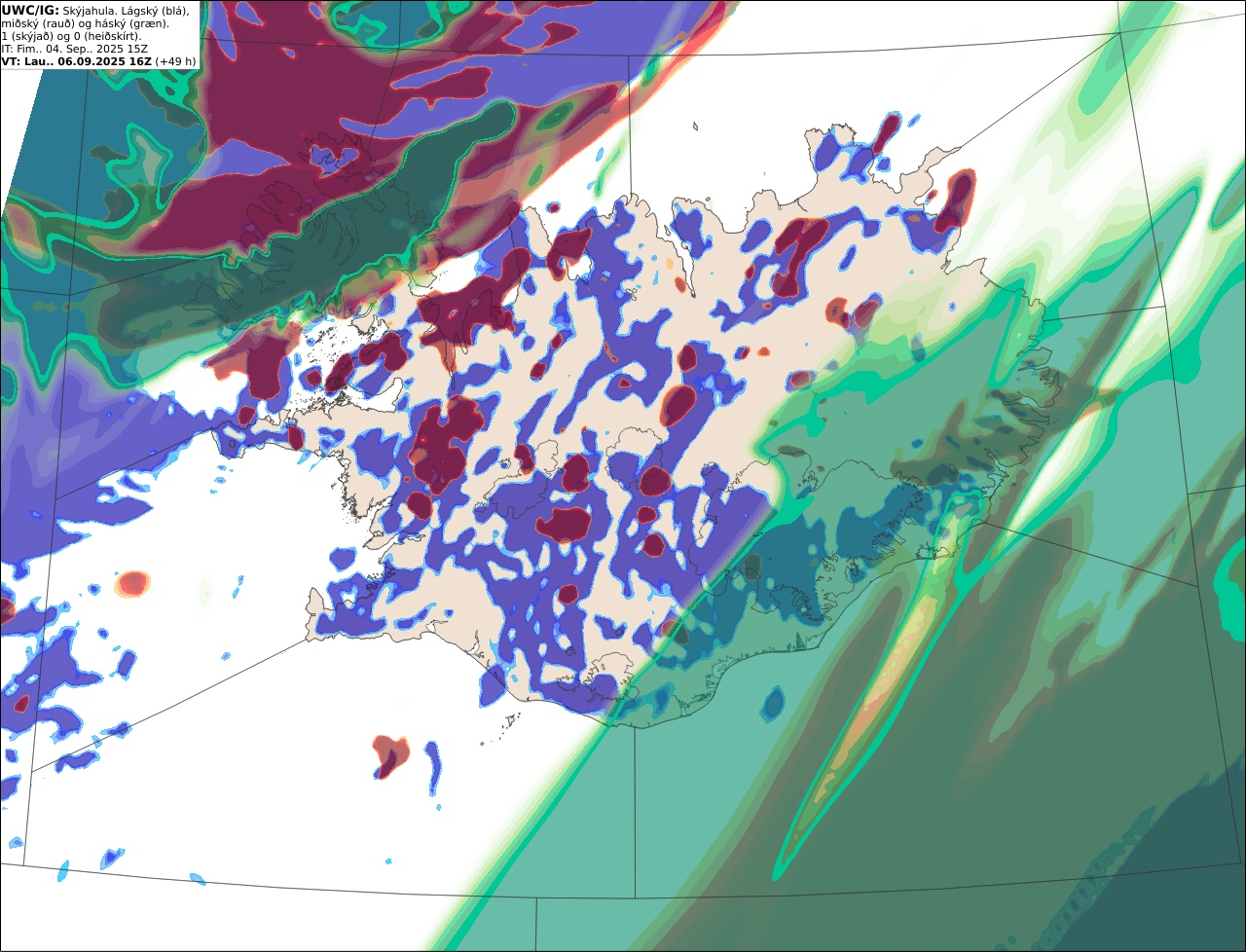Click the '(+49 h)' forecast offset text

tap(176, 61)
